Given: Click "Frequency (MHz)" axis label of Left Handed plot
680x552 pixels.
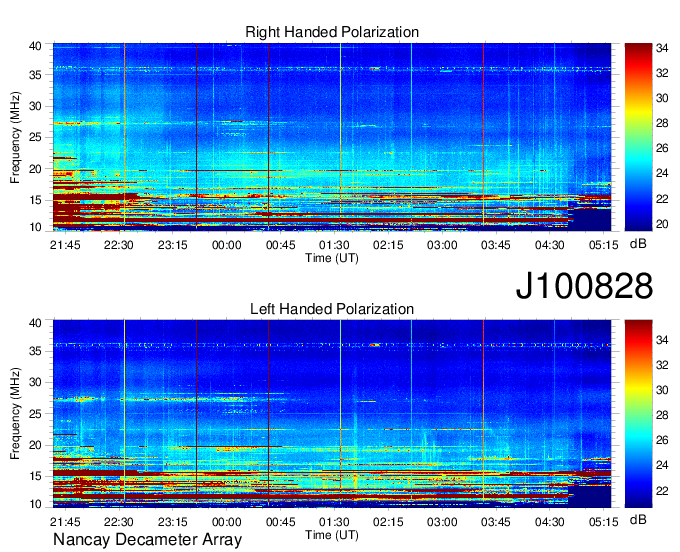Looking at the screenshot, I should 15,414.
